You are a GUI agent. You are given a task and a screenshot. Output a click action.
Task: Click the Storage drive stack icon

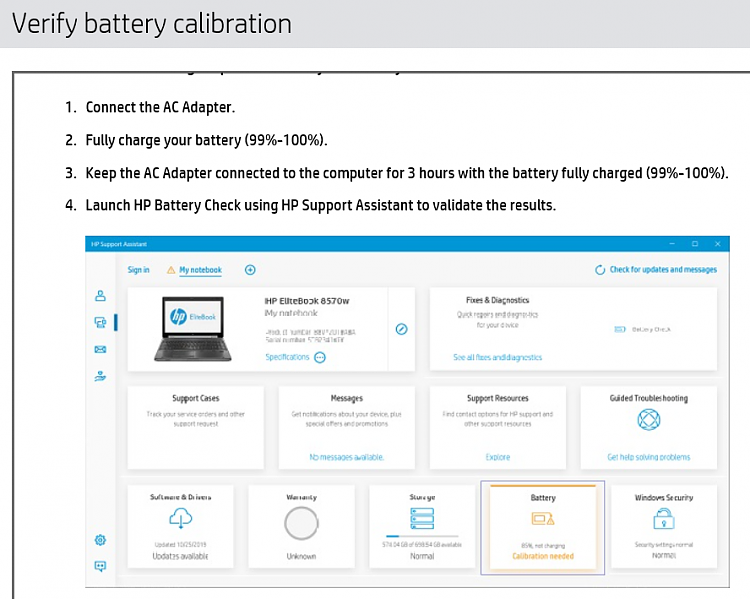coord(422,519)
